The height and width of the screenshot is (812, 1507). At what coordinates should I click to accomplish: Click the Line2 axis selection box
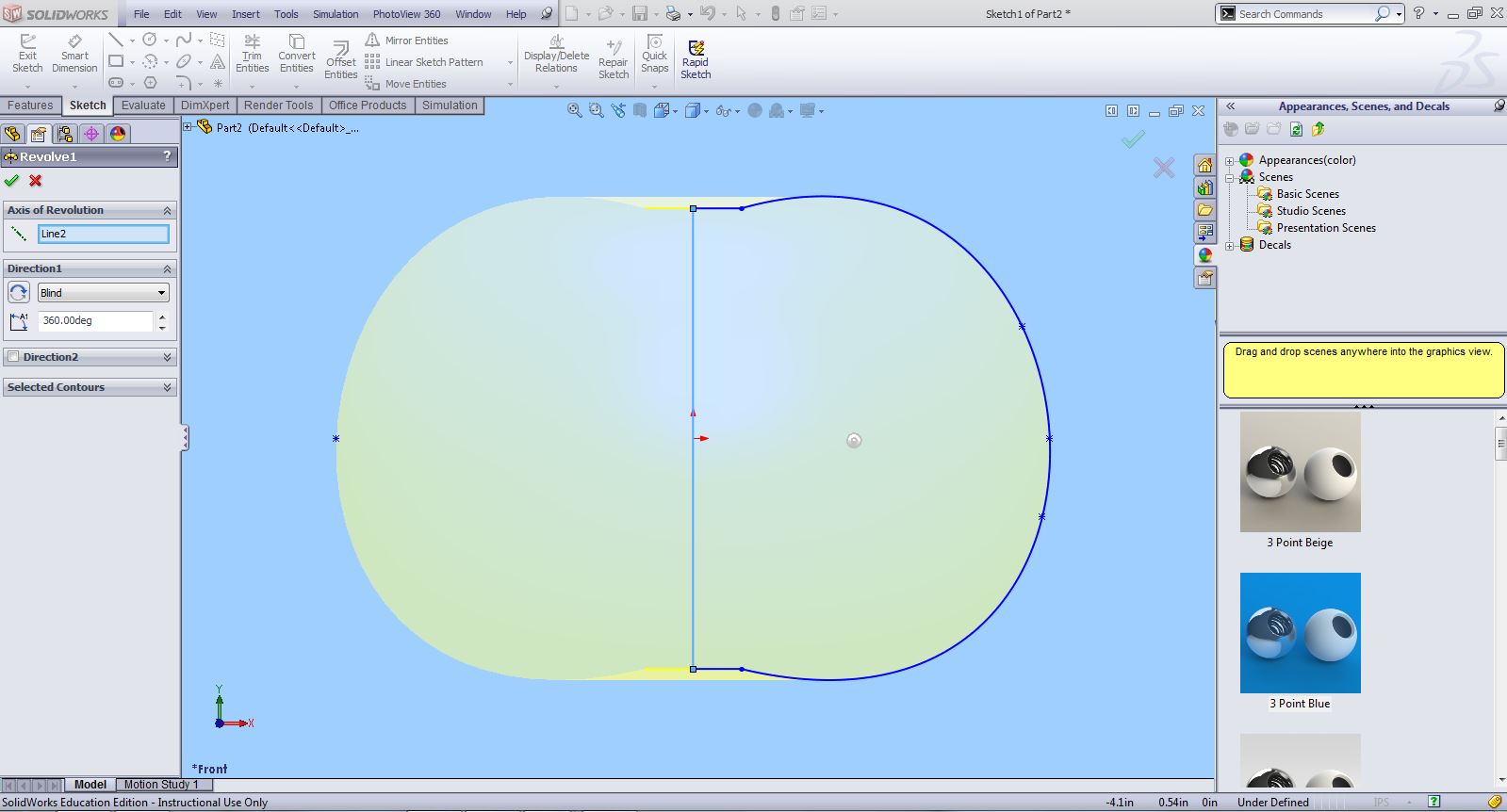104,234
